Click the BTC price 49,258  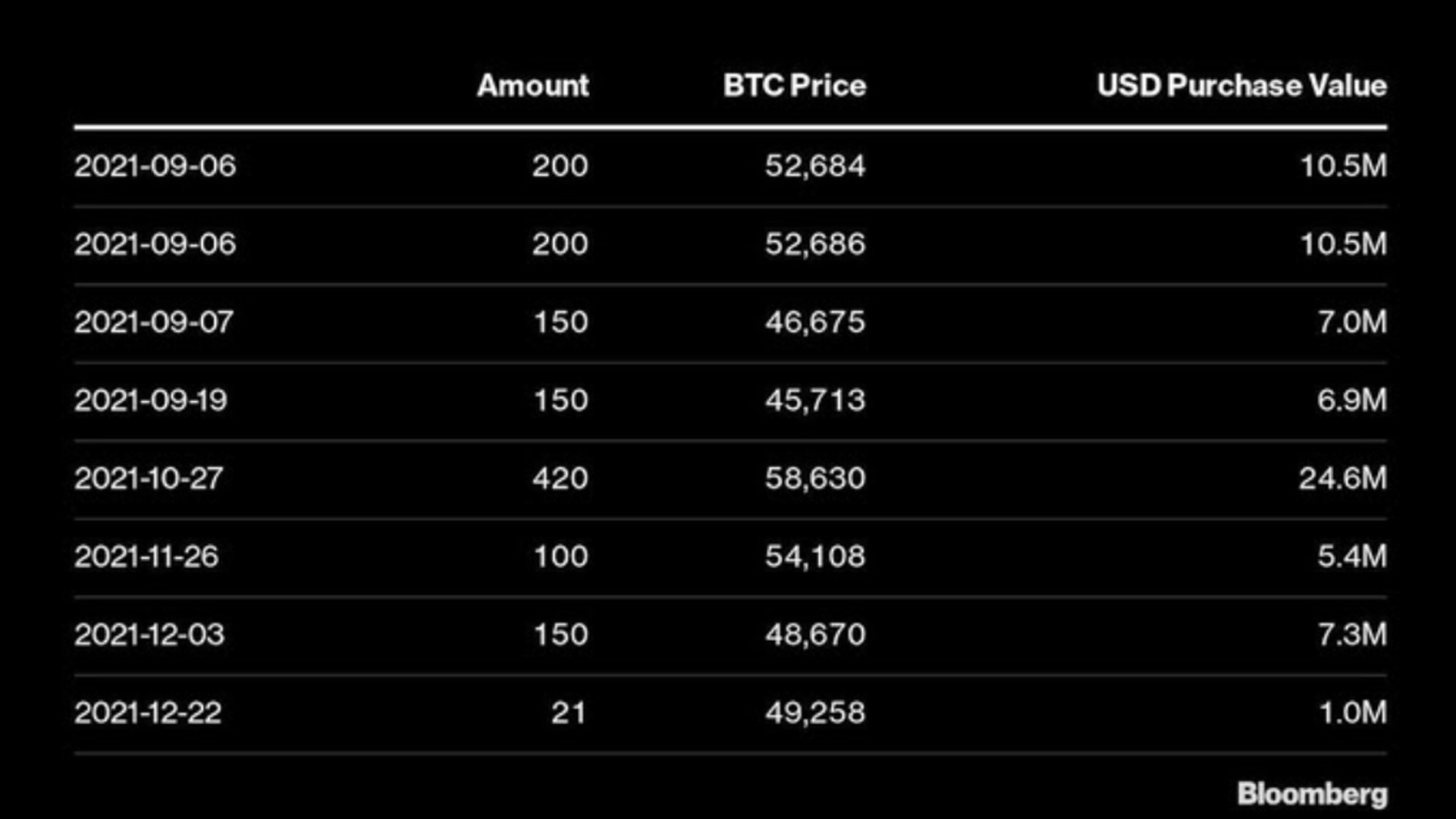815,713
